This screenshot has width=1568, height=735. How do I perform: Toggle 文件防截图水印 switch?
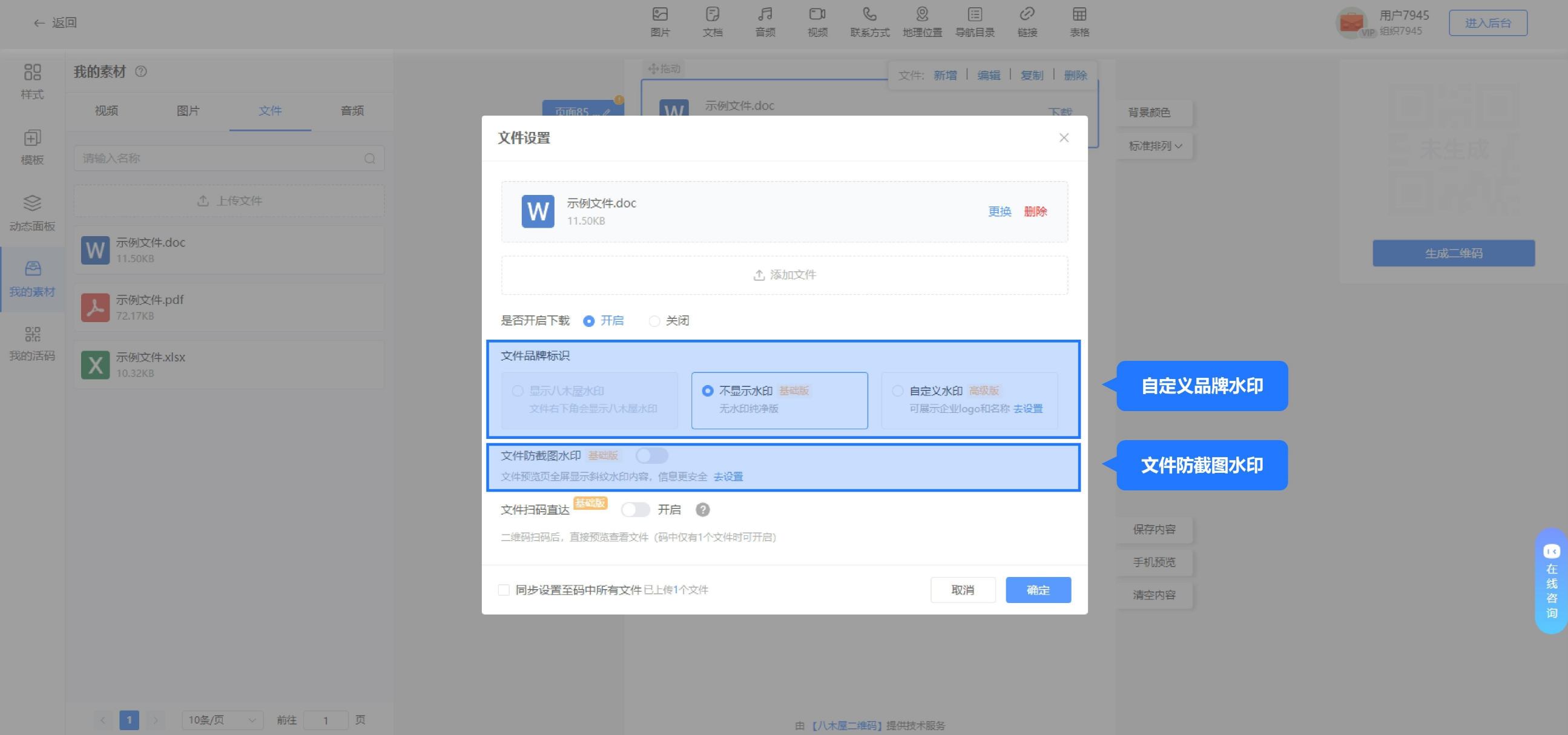point(651,455)
